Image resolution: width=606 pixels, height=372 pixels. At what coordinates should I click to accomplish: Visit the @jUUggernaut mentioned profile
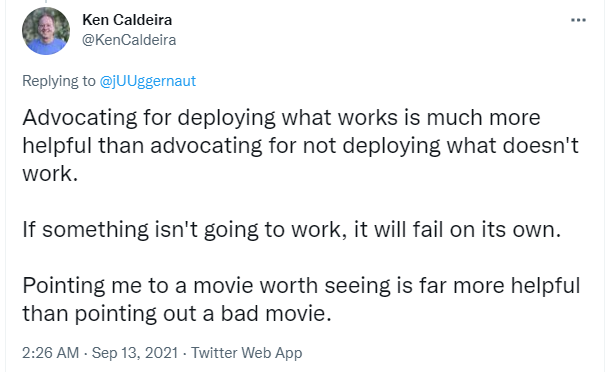click(148, 81)
